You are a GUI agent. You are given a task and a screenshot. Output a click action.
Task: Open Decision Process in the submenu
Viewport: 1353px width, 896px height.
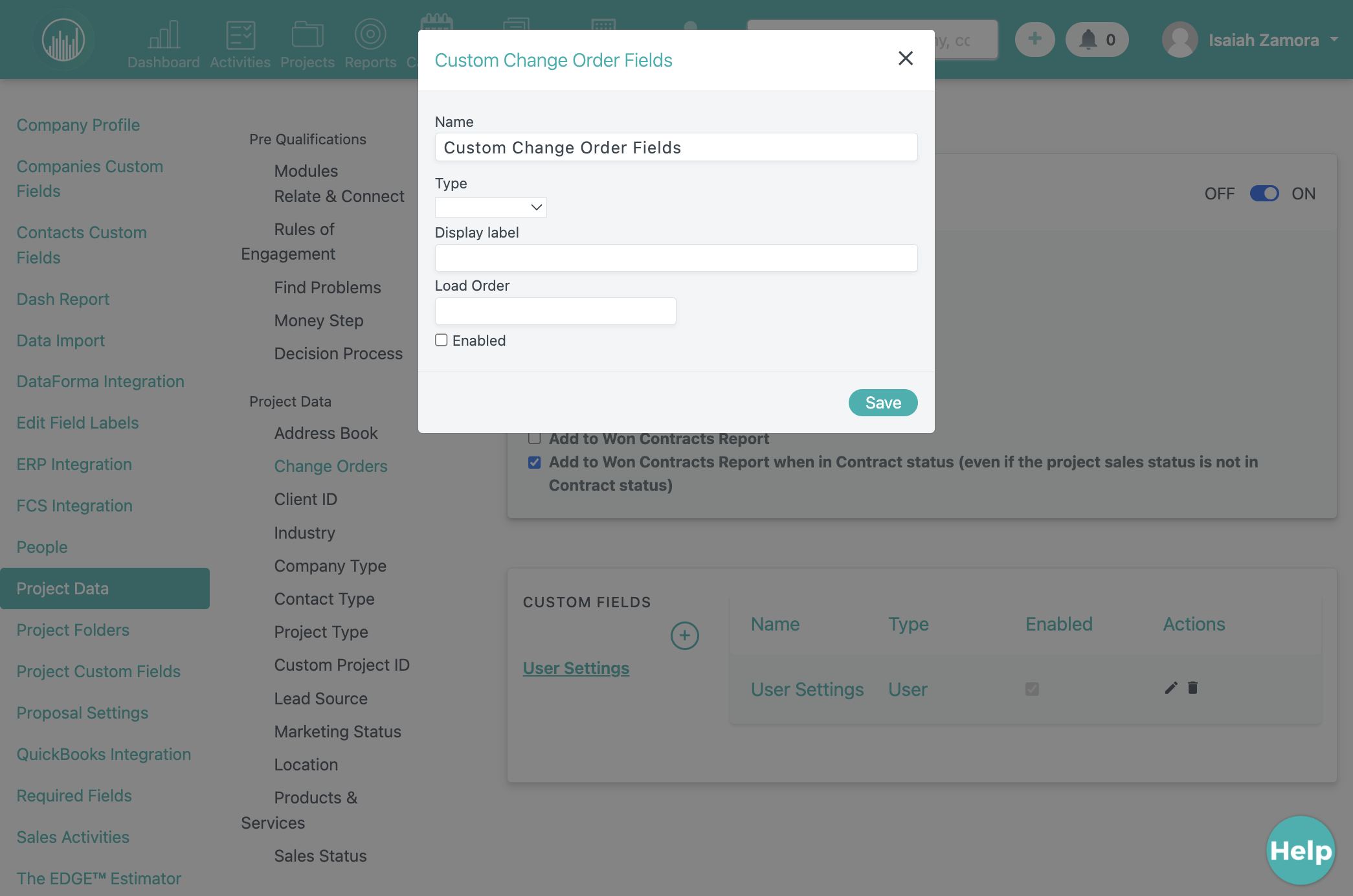click(x=338, y=353)
